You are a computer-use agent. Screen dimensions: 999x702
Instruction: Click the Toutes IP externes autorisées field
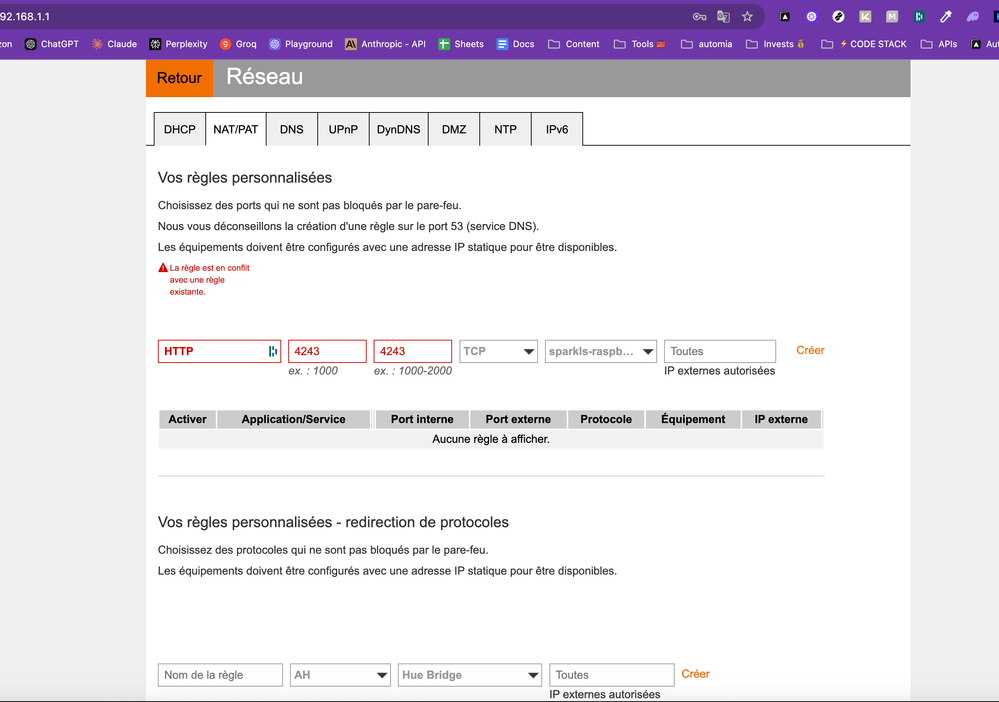pyautogui.click(x=719, y=351)
